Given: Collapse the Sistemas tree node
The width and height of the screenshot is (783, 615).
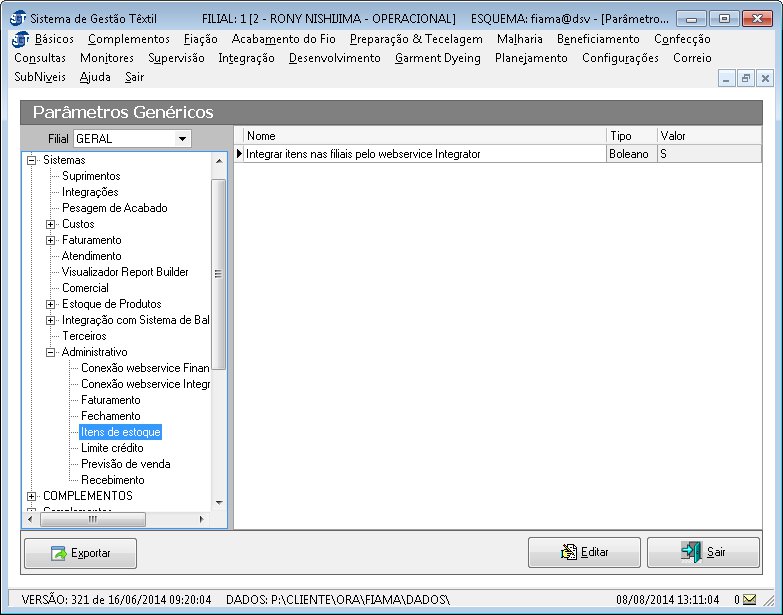Looking at the screenshot, I should [x=32, y=160].
